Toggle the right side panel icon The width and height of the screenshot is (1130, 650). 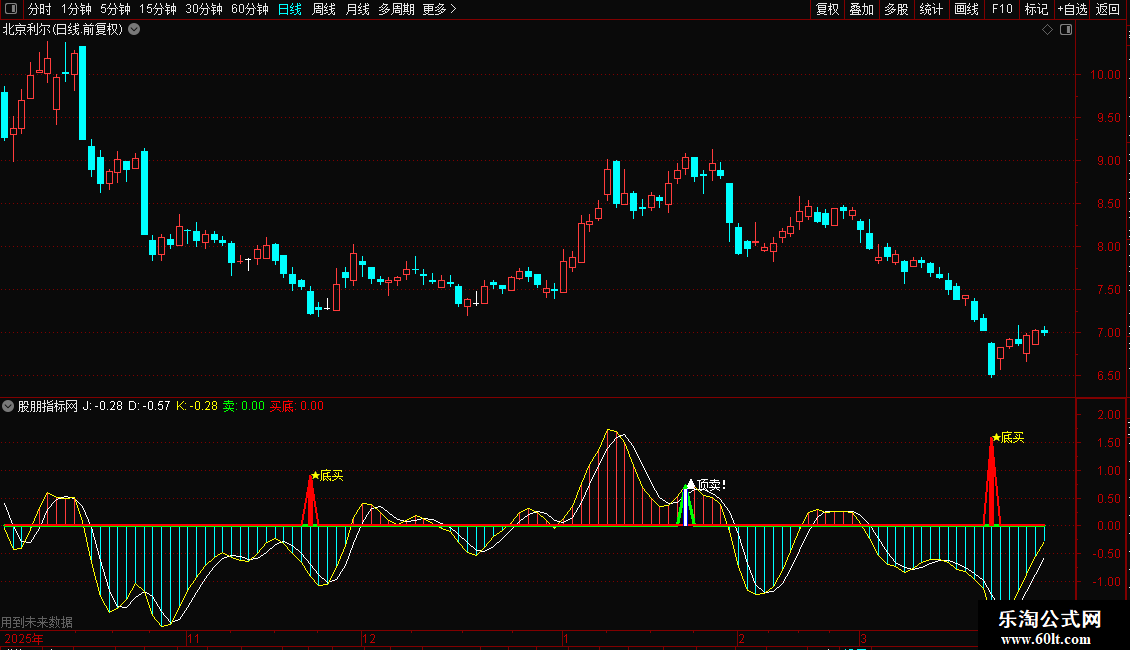tap(1065, 30)
